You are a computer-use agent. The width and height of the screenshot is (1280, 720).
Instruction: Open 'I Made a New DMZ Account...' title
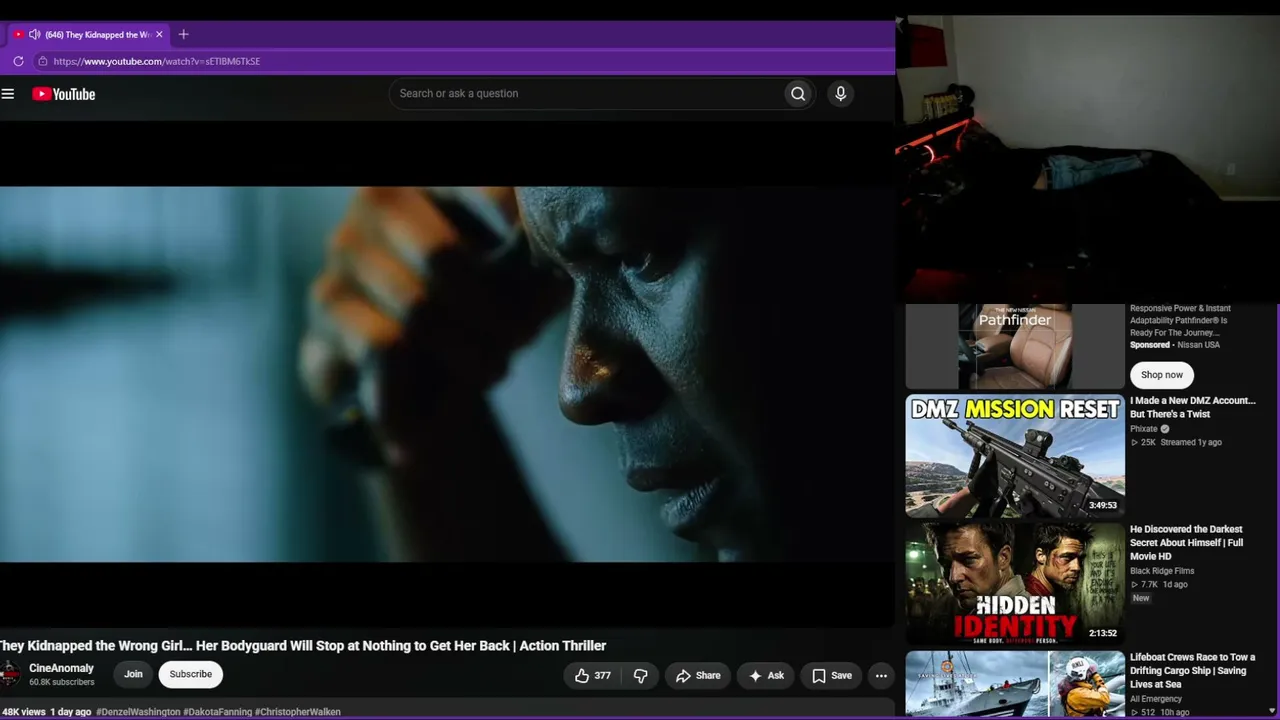click(1193, 407)
